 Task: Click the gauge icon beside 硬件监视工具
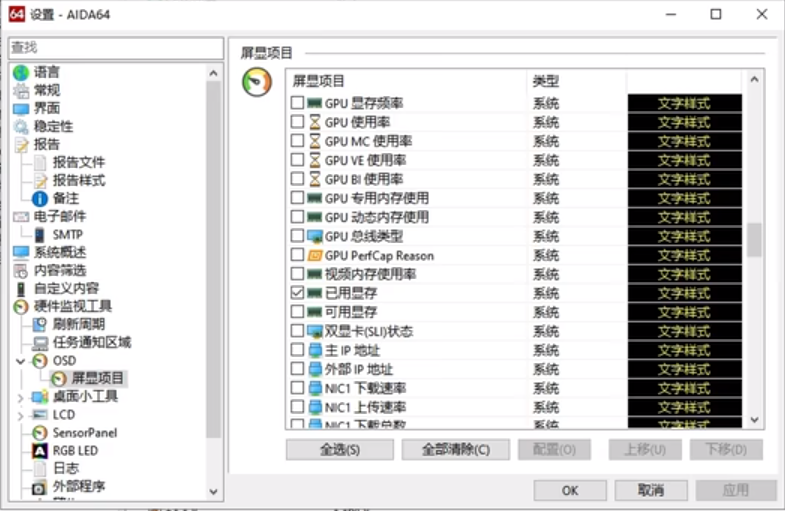pos(21,307)
